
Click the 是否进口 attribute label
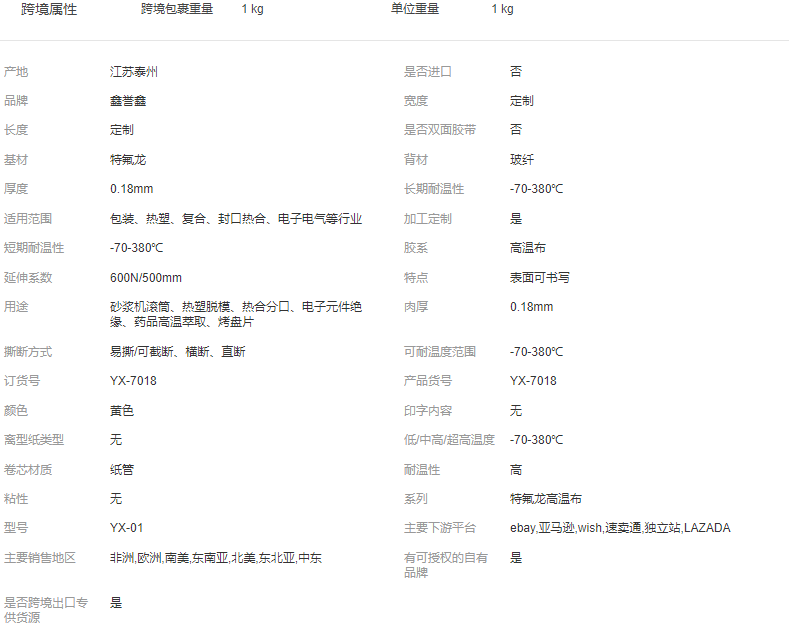428,71
